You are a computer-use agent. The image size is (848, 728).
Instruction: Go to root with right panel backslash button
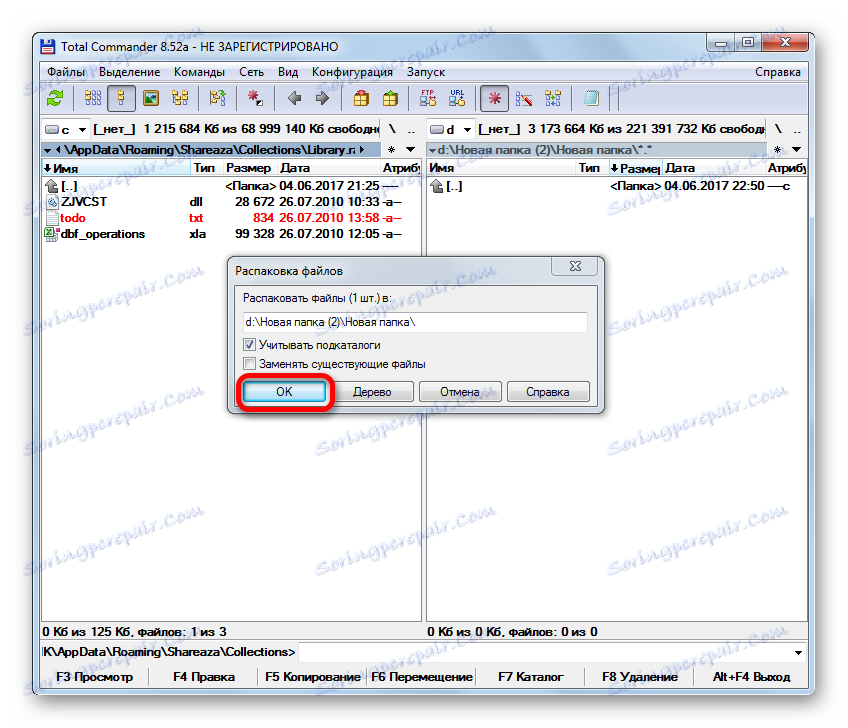click(778, 129)
